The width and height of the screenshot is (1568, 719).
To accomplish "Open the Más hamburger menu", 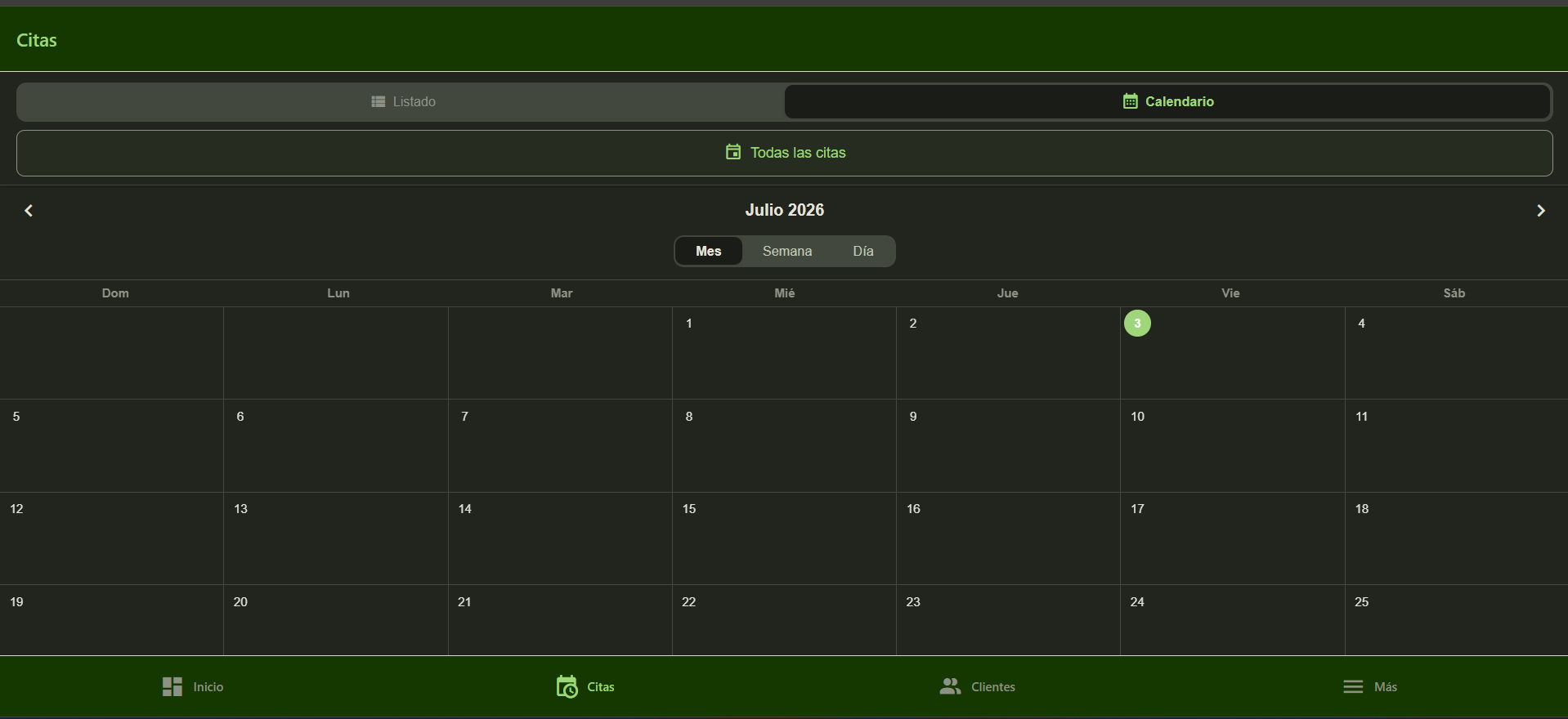I will pos(1370,686).
